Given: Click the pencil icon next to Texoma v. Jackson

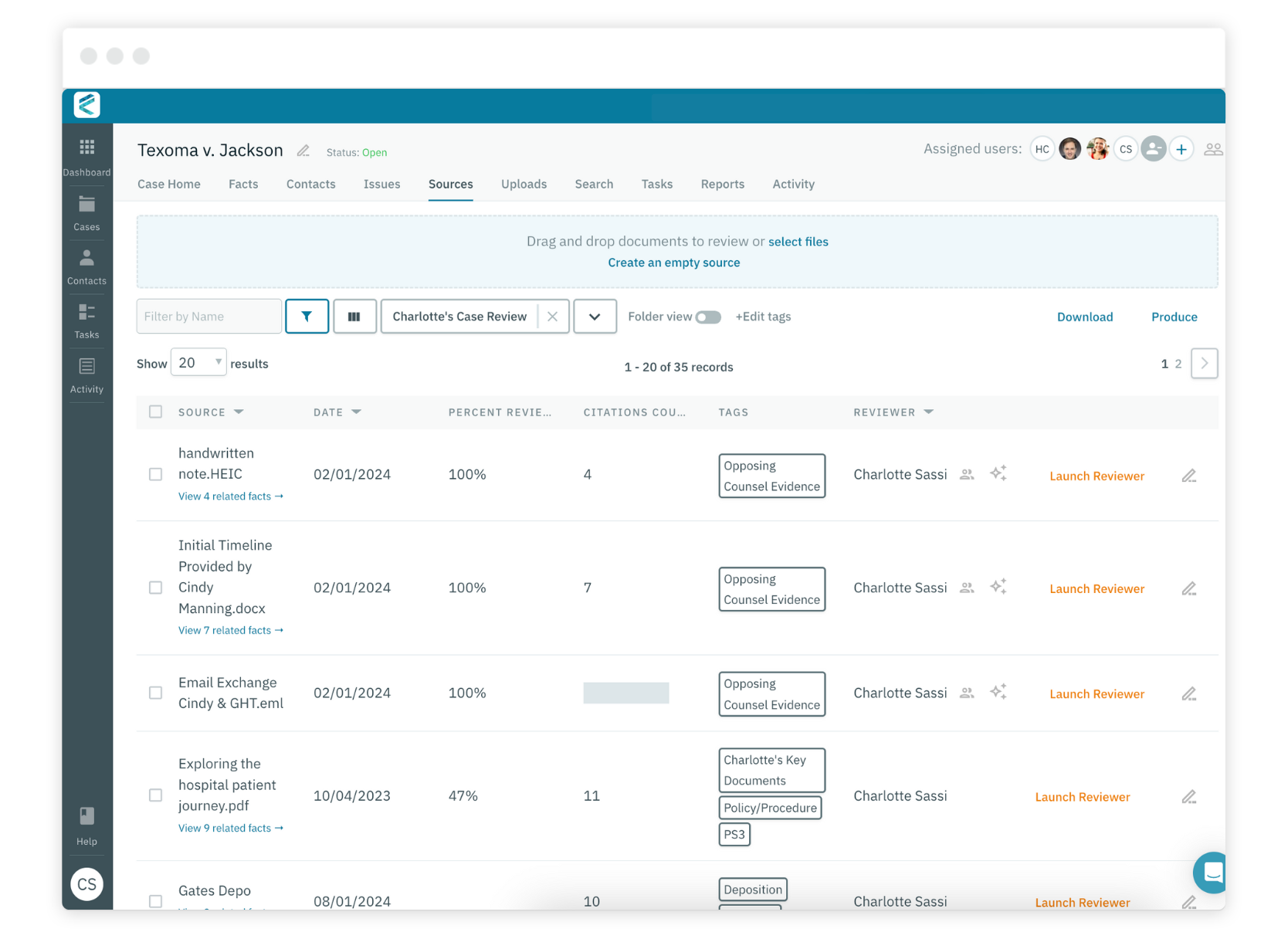Looking at the screenshot, I should (303, 151).
